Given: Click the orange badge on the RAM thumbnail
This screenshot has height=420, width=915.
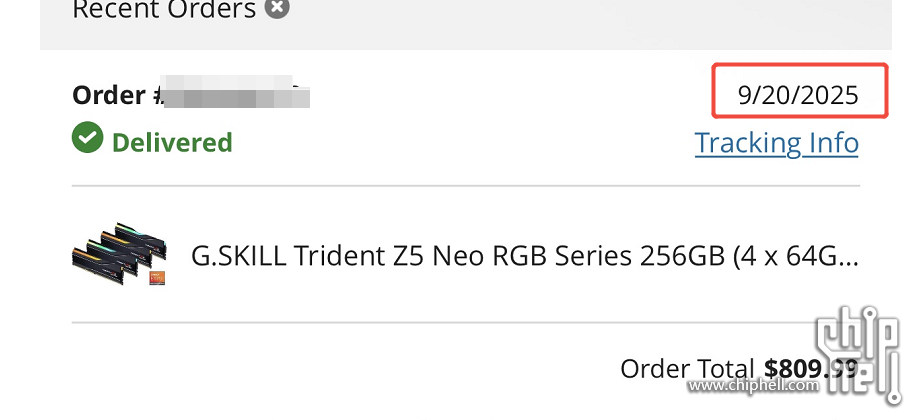Looking at the screenshot, I should tap(156, 277).
